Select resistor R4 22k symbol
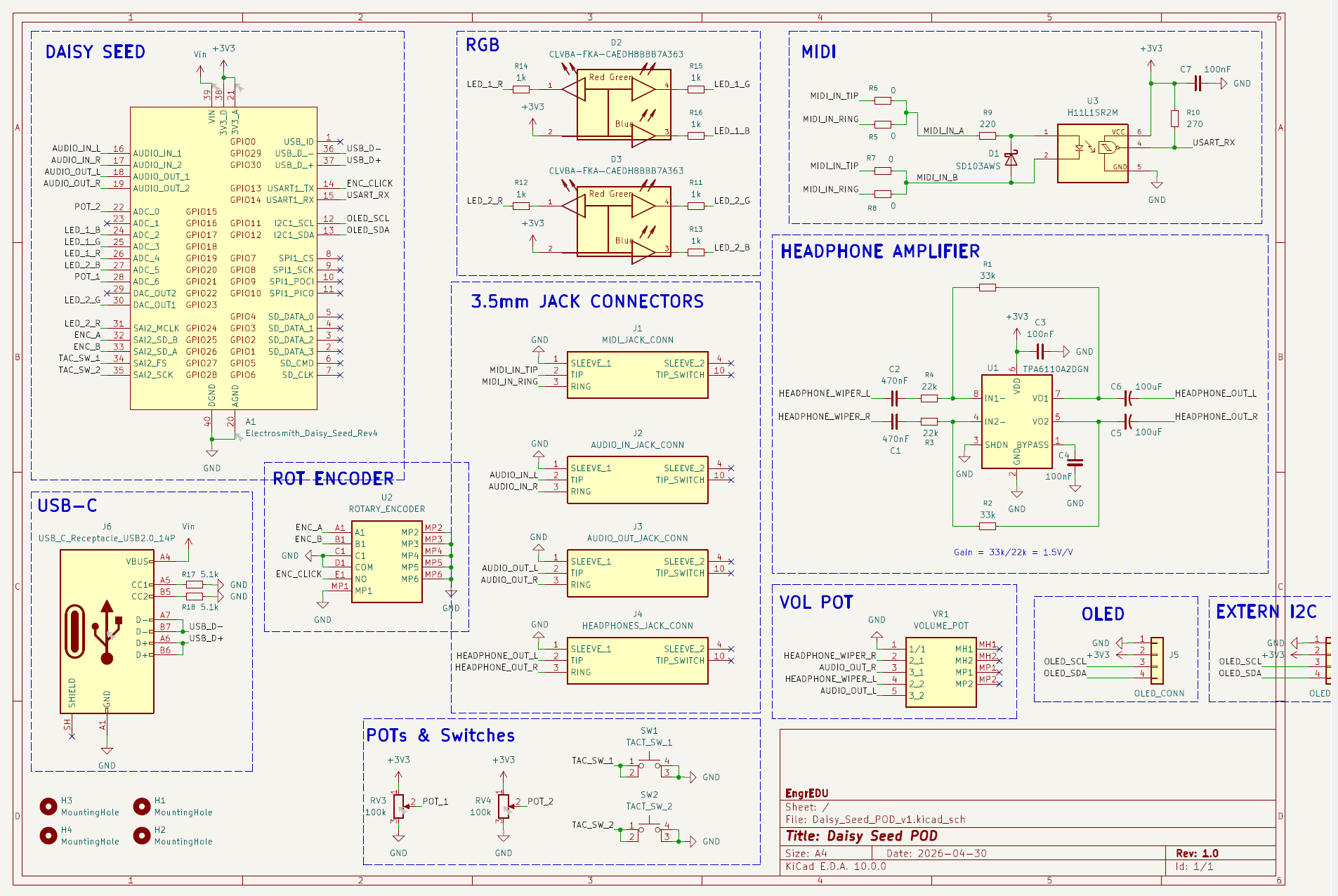The height and width of the screenshot is (896, 1338). [929, 398]
